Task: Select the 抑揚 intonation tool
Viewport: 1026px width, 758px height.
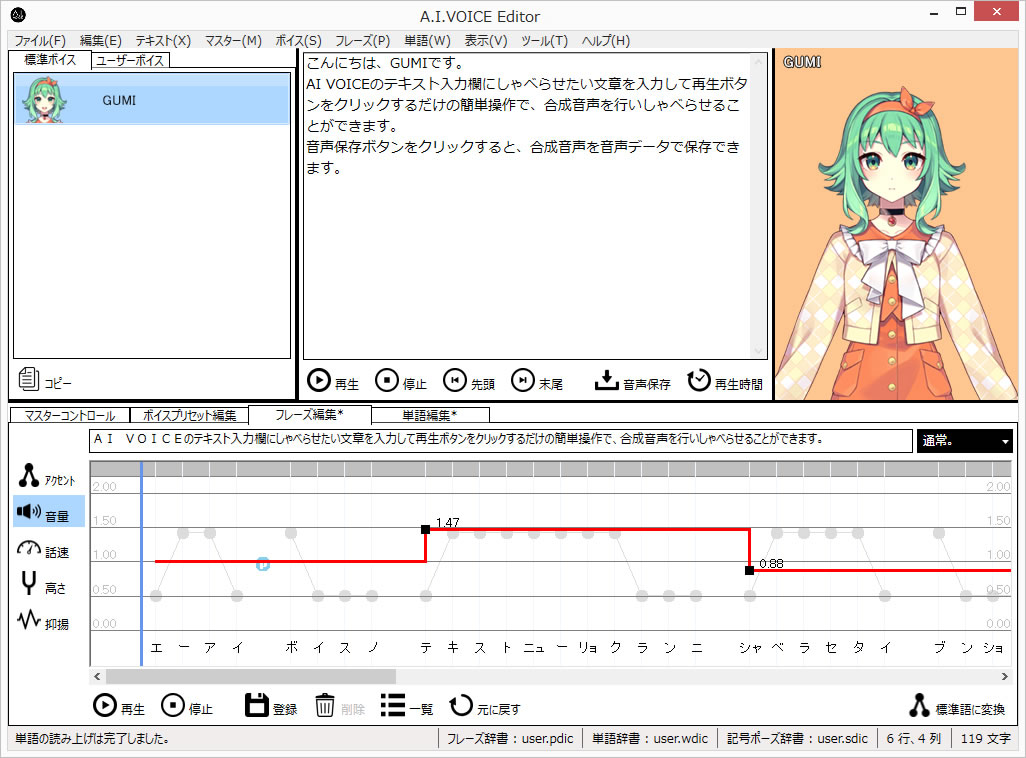Action: pos(43,621)
